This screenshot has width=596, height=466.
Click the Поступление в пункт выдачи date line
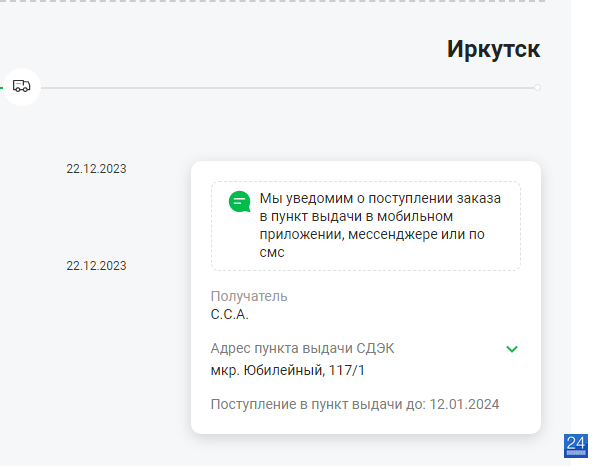coord(355,404)
